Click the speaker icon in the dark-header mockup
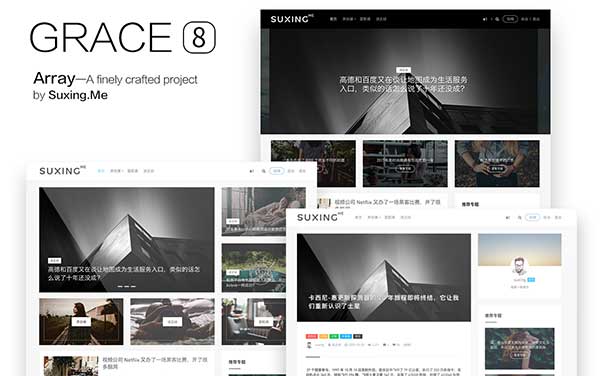This screenshot has width=600, height=376. pos(485,19)
